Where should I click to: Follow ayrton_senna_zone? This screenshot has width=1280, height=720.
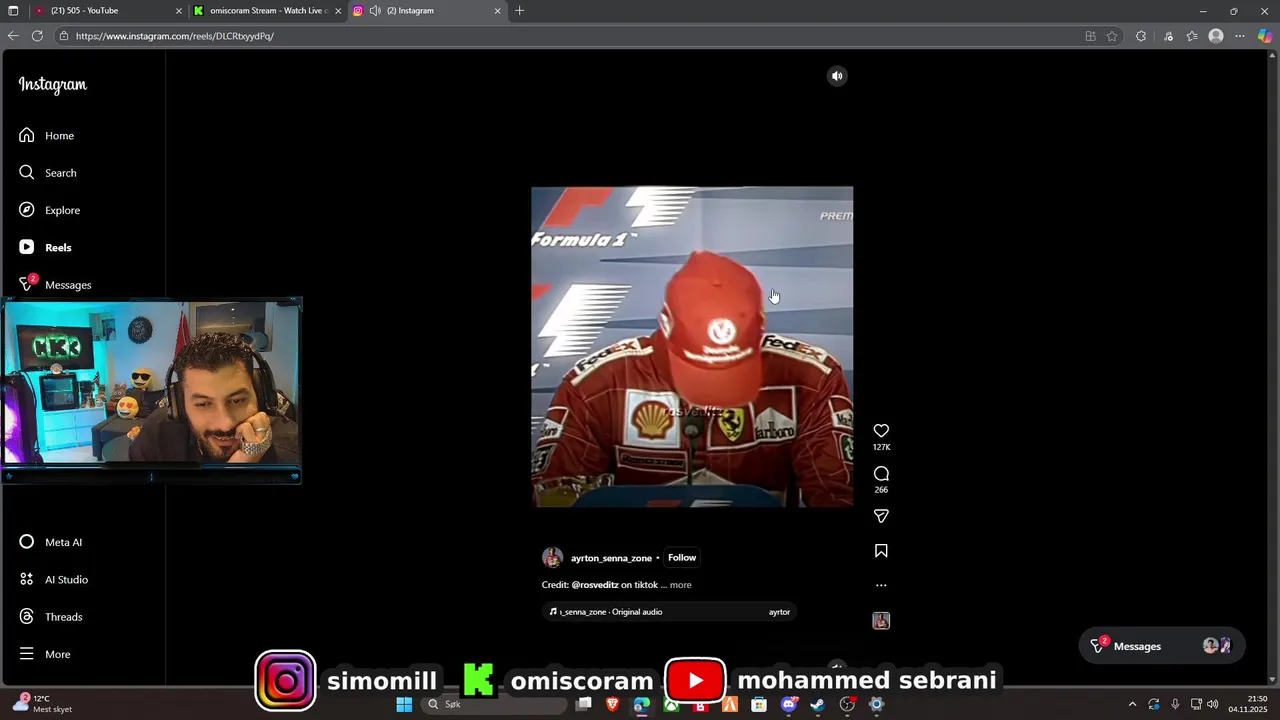[x=682, y=558]
